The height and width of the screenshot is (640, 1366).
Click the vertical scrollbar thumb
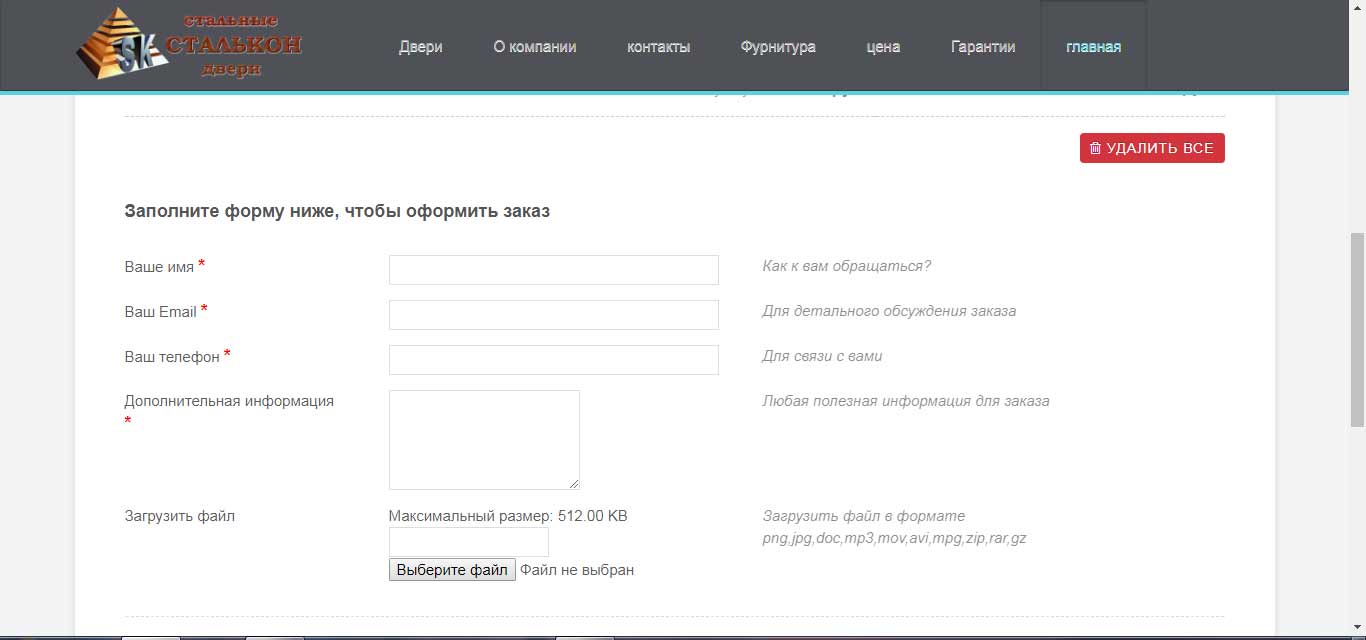point(1357,330)
